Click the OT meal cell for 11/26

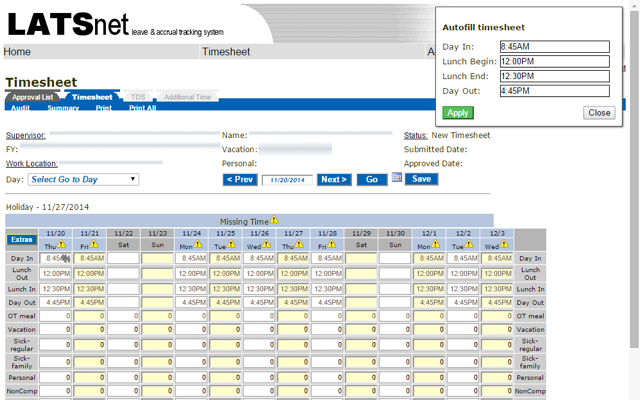[x=259, y=316]
